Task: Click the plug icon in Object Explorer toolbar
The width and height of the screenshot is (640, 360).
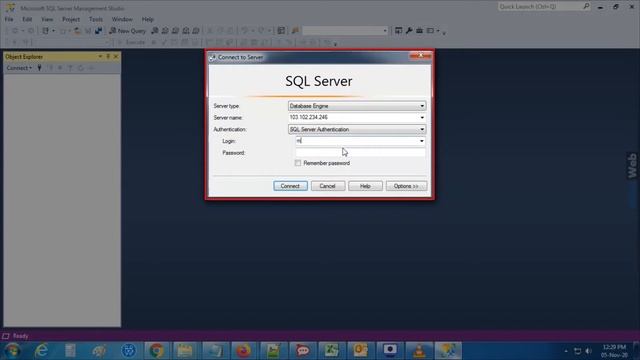Action: click(x=40, y=68)
